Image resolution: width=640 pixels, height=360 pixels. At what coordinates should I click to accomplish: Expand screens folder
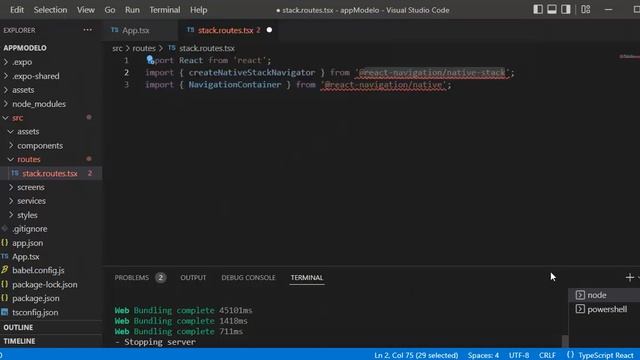31,187
